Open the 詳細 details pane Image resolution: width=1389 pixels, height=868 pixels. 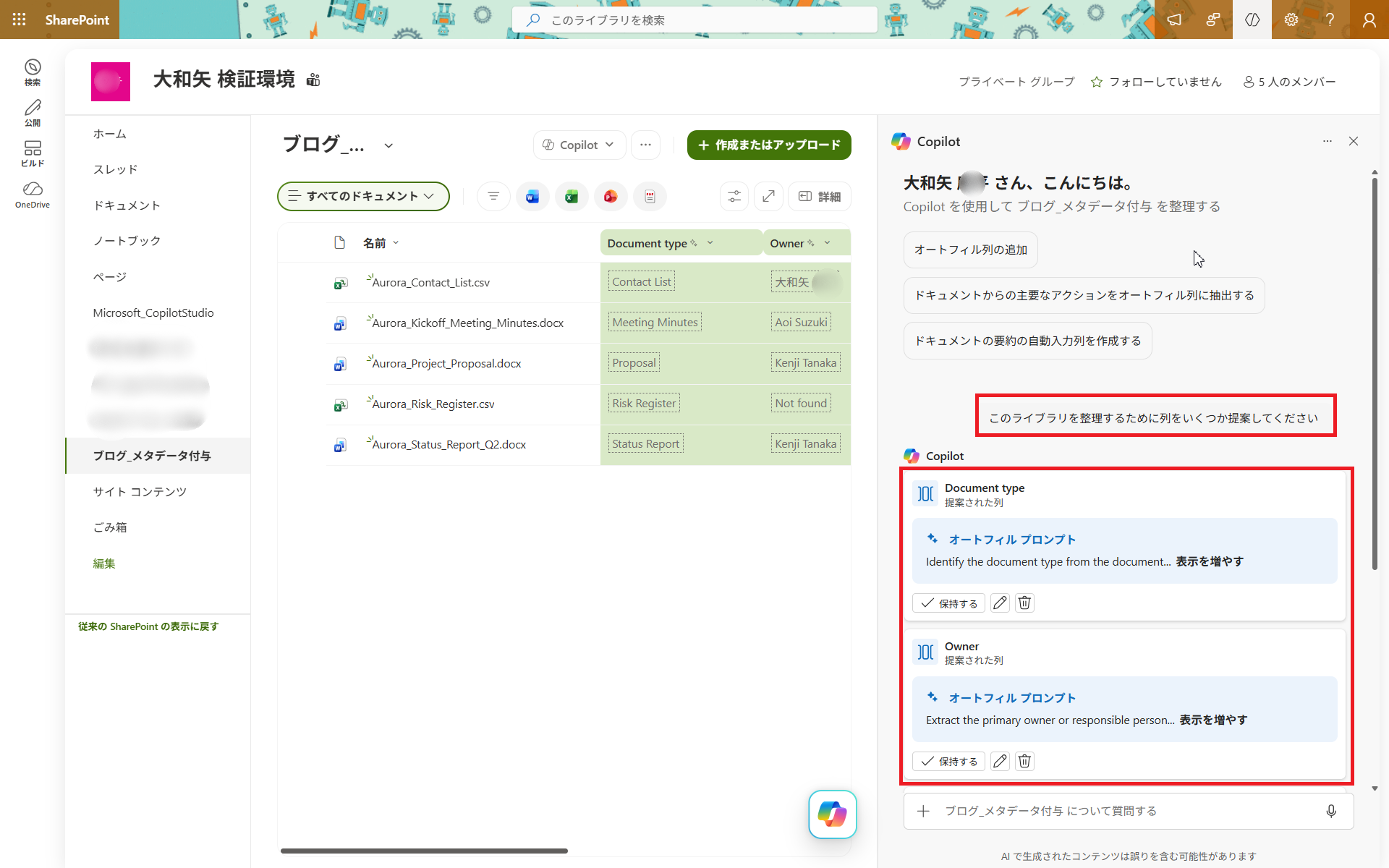[819, 196]
